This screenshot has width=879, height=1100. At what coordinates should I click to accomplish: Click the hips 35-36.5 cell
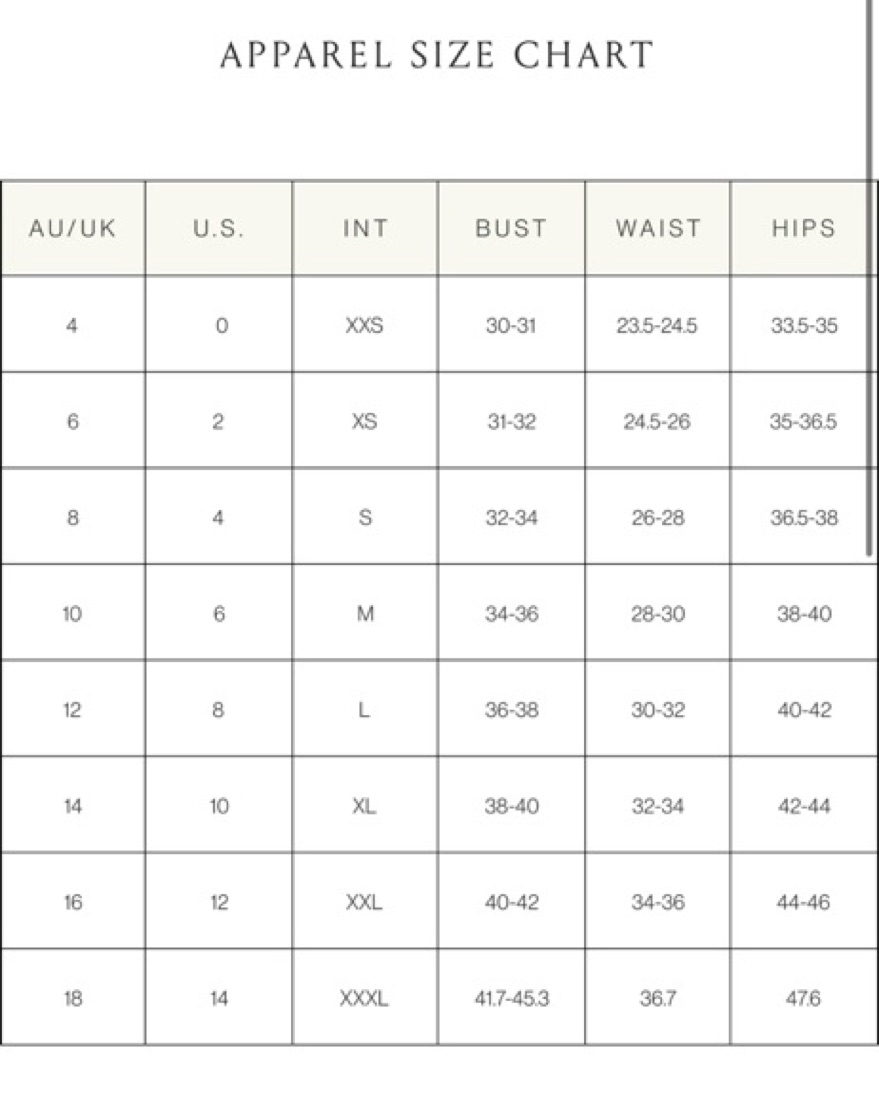click(x=803, y=421)
